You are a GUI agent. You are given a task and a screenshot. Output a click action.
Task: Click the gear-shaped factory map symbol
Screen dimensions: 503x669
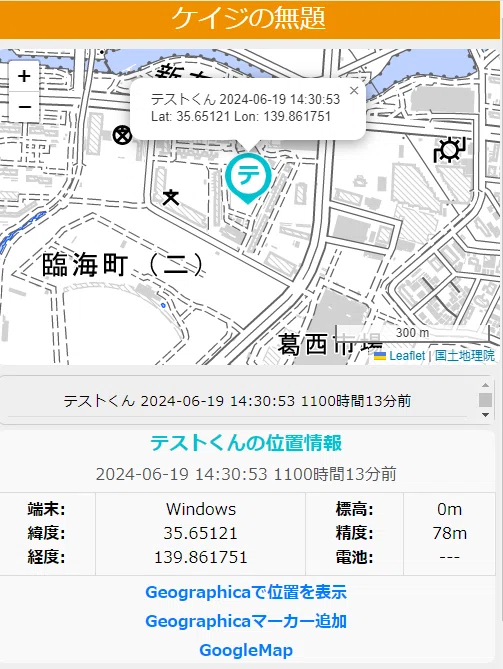pos(449,150)
